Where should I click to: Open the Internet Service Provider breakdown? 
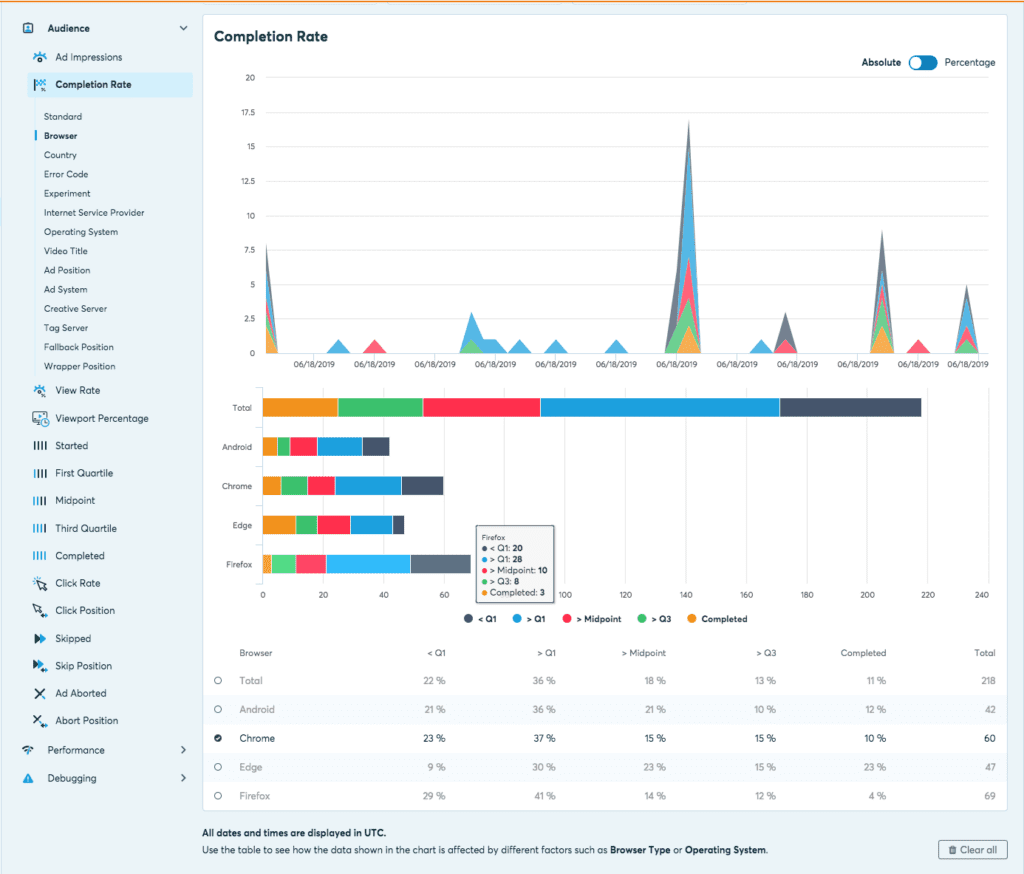(x=94, y=213)
